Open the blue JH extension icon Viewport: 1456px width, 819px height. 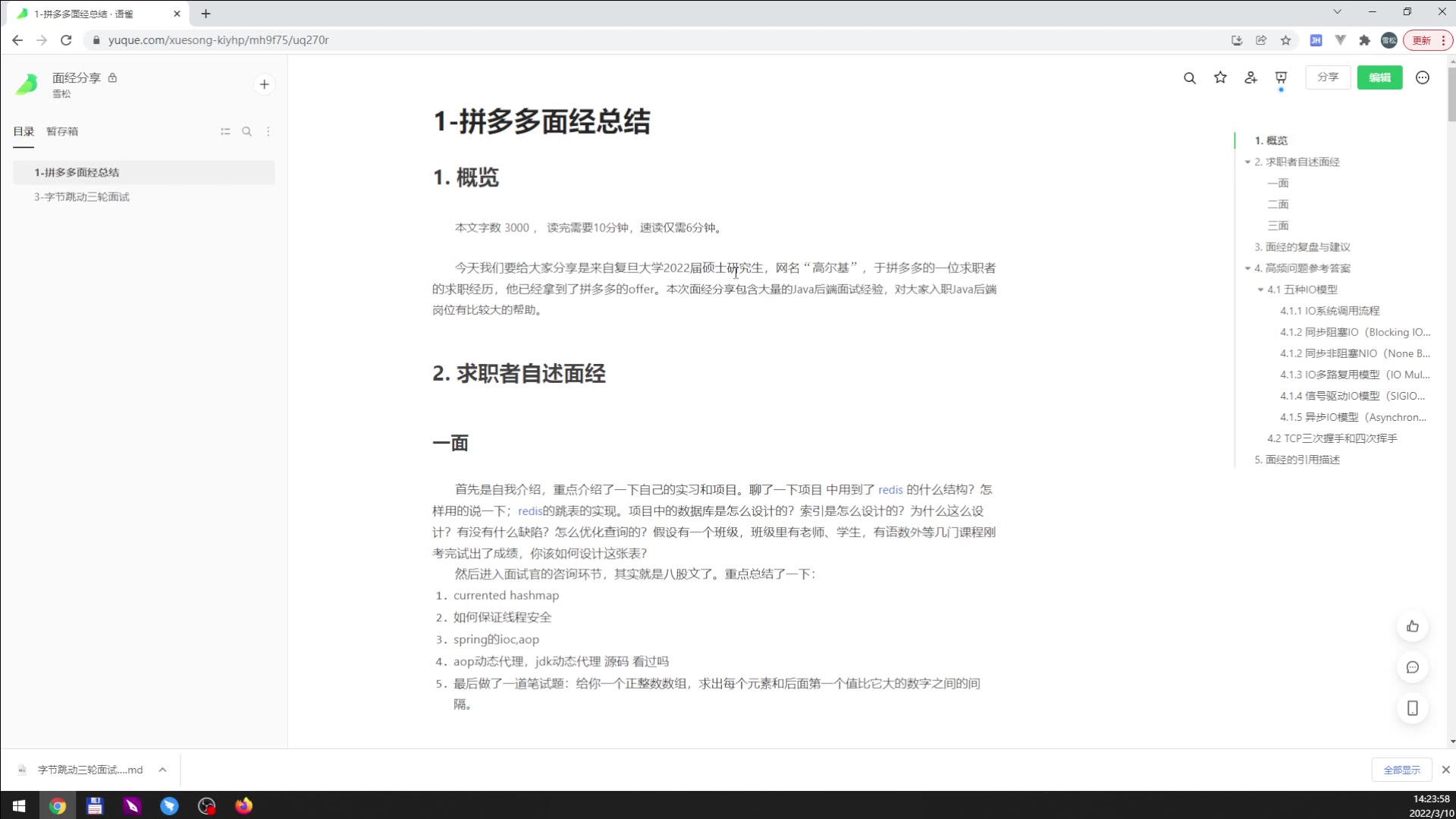1316,40
